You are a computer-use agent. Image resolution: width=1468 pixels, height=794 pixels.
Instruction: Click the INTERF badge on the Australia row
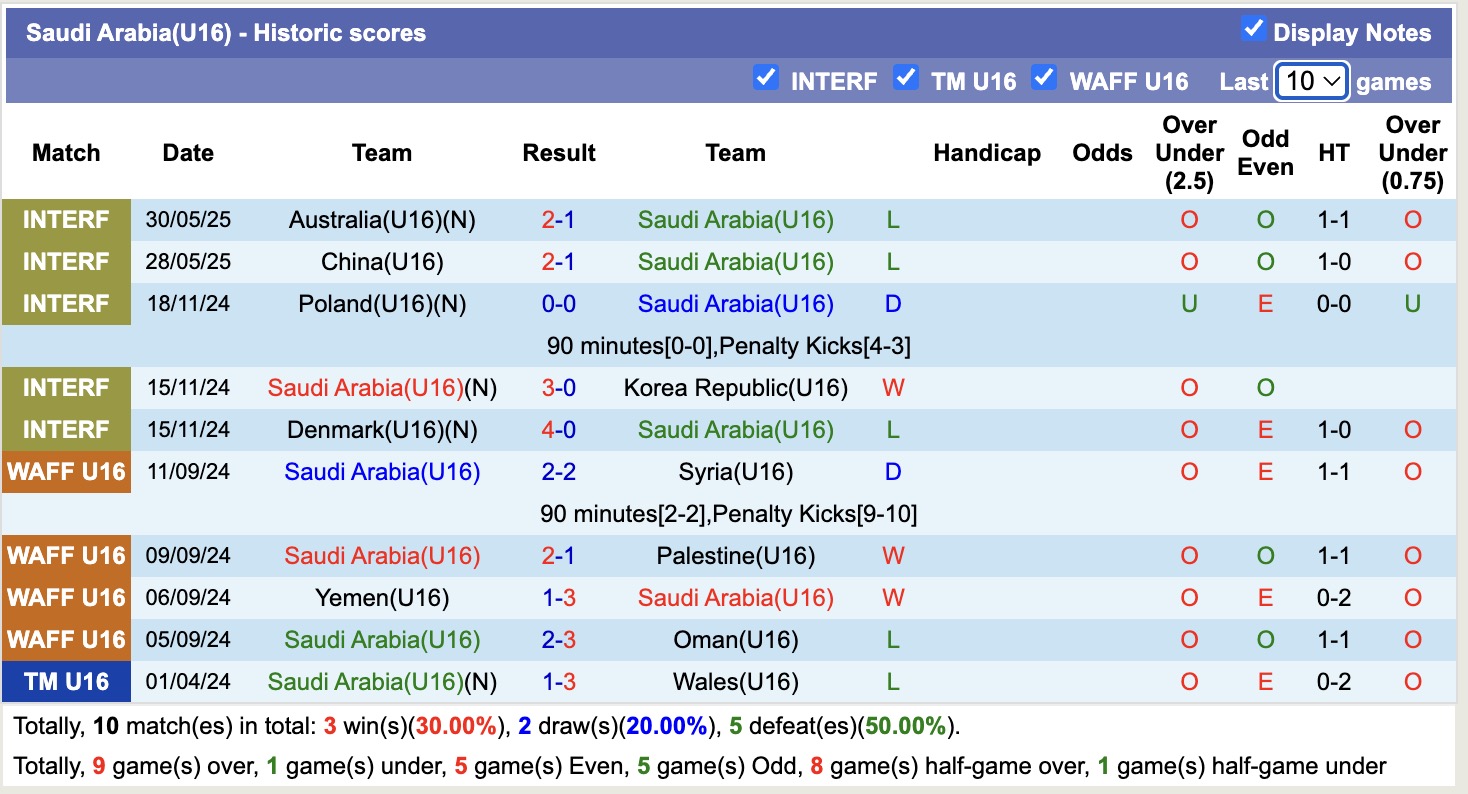pyautogui.click(x=66, y=219)
